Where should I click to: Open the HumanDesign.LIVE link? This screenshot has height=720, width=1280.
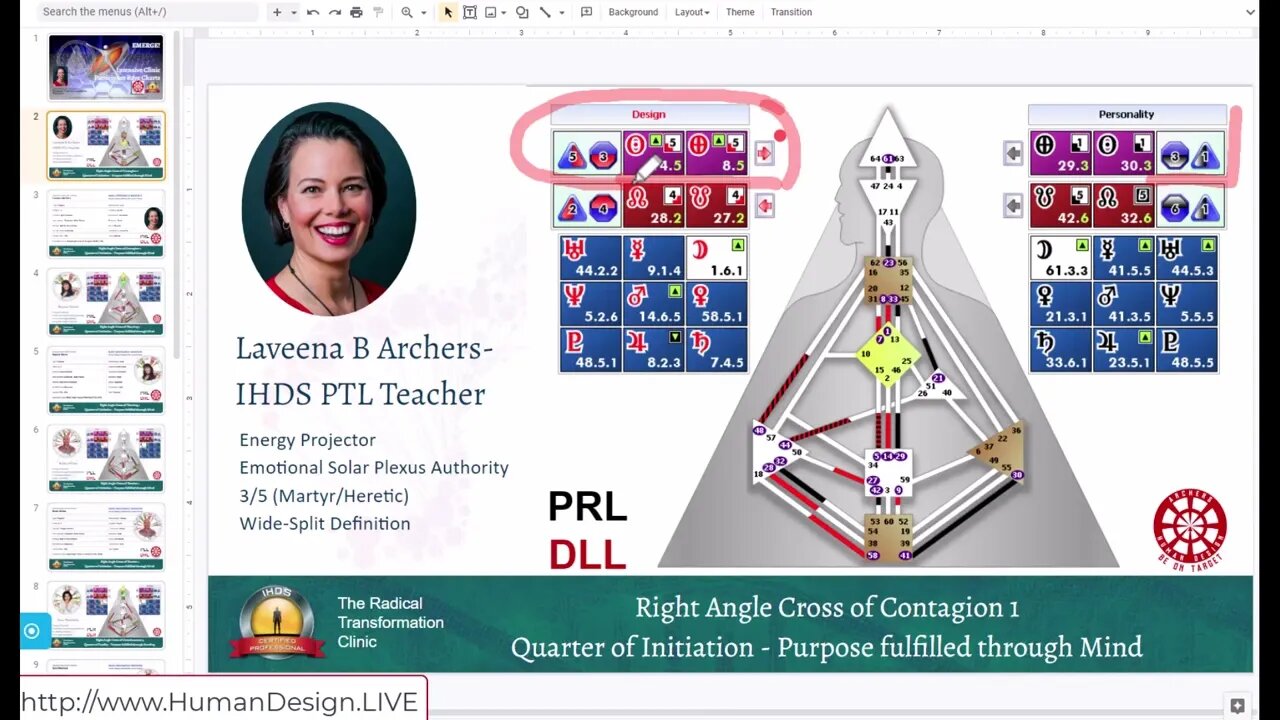[219, 702]
